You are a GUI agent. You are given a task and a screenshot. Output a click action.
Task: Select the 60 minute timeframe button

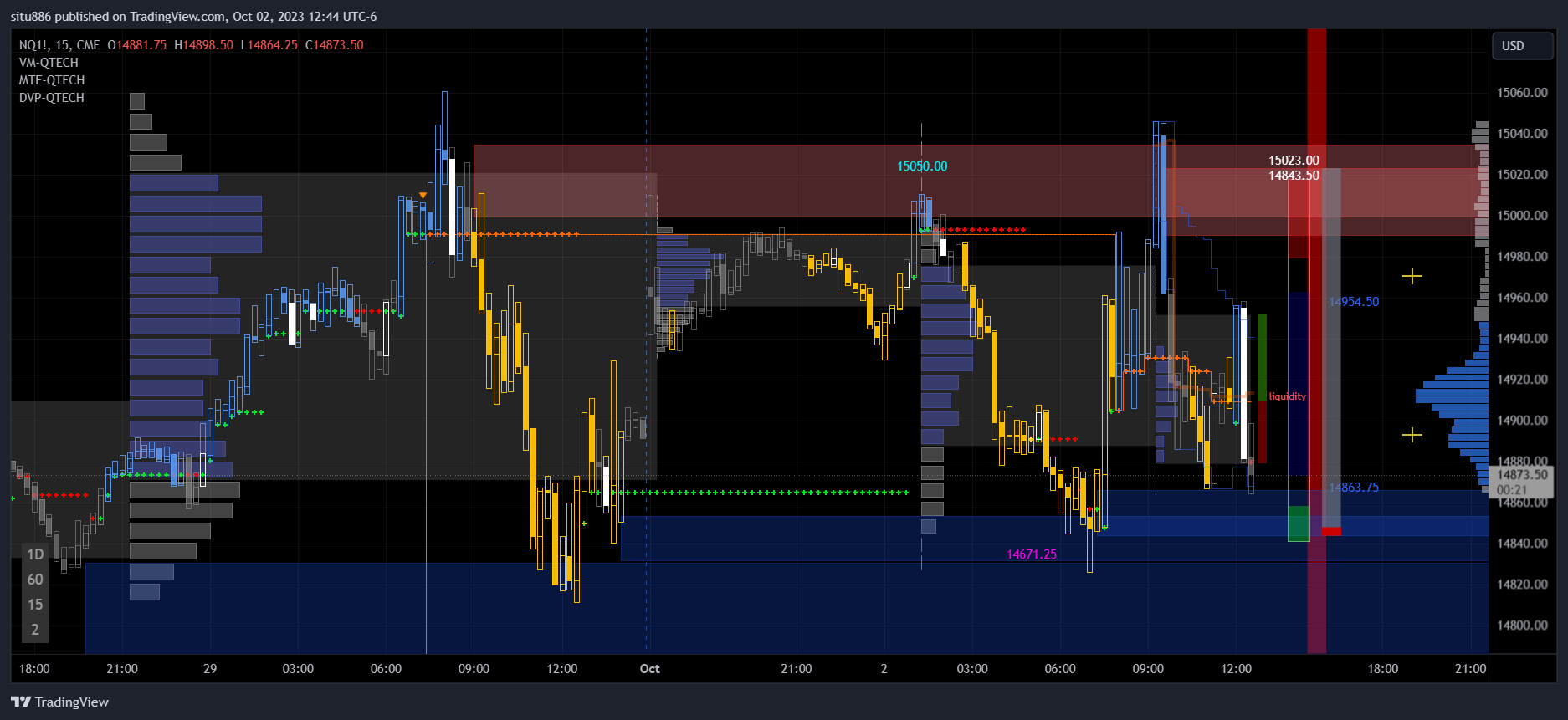click(35, 580)
